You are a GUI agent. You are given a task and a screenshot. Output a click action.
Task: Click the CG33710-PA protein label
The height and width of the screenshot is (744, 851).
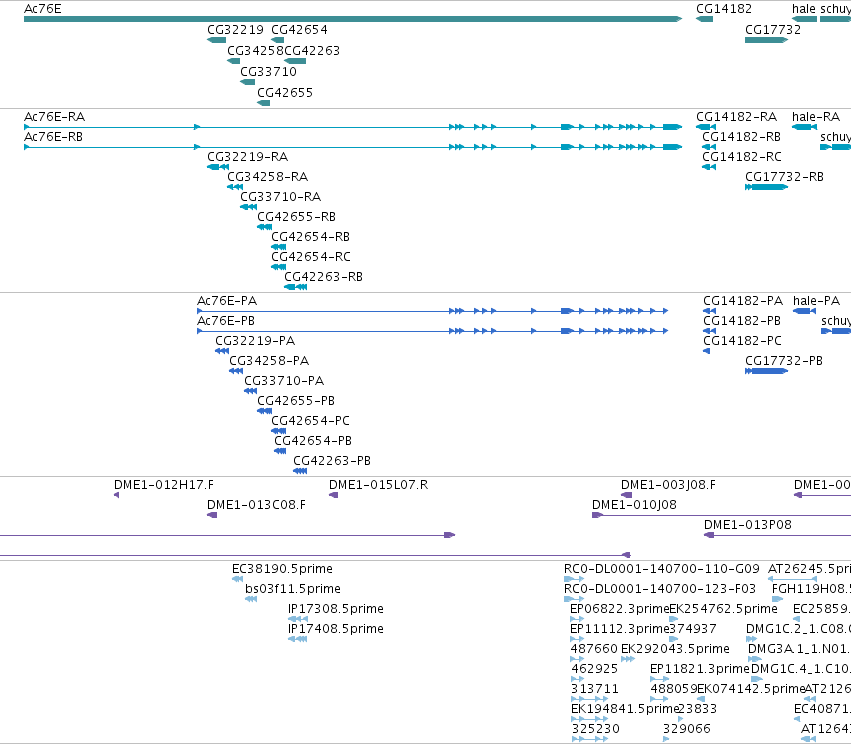pos(284,381)
